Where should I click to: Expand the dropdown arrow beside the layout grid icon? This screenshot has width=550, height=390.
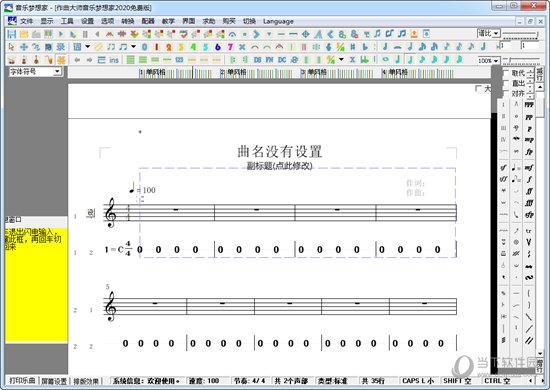pos(87,47)
